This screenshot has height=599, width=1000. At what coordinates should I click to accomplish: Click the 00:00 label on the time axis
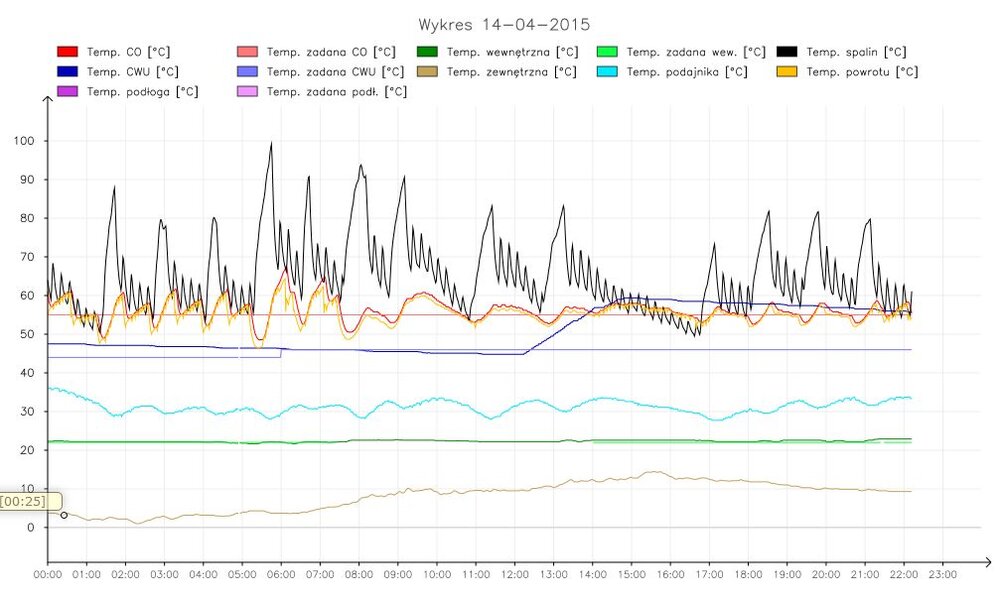(x=48, y=575)
